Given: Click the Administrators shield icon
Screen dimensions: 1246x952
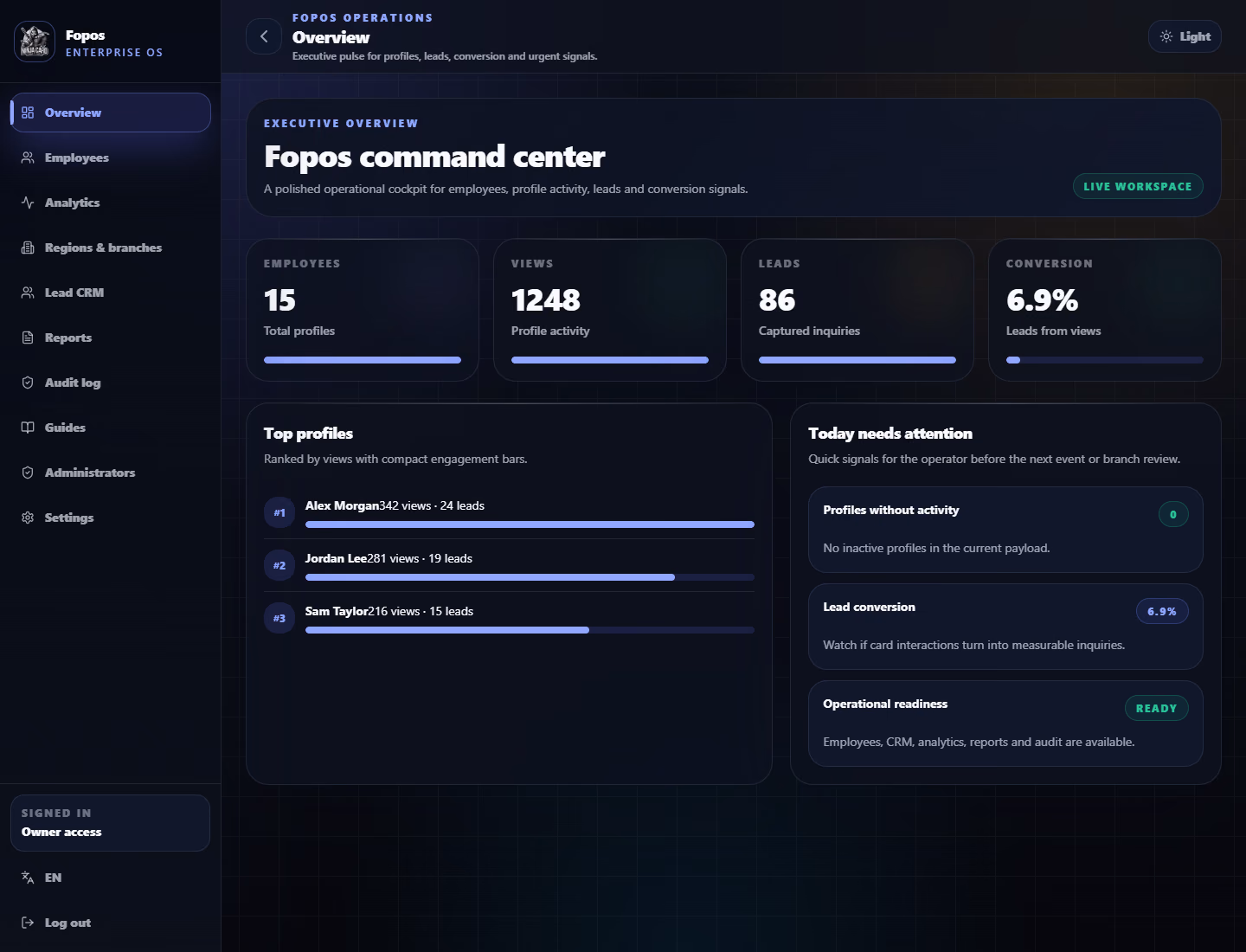Looking at the screenshot, I should pos(28,473).
